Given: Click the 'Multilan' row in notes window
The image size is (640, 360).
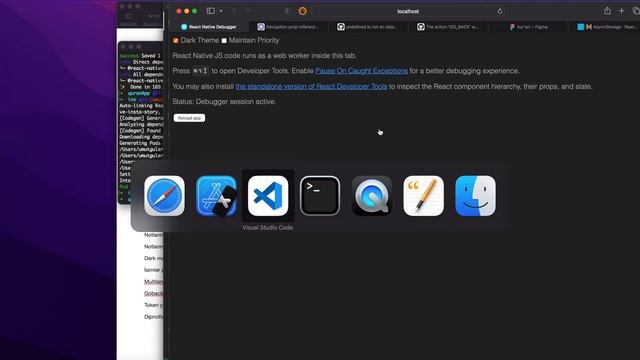Looking at the screenshot, I should point(153,282).
